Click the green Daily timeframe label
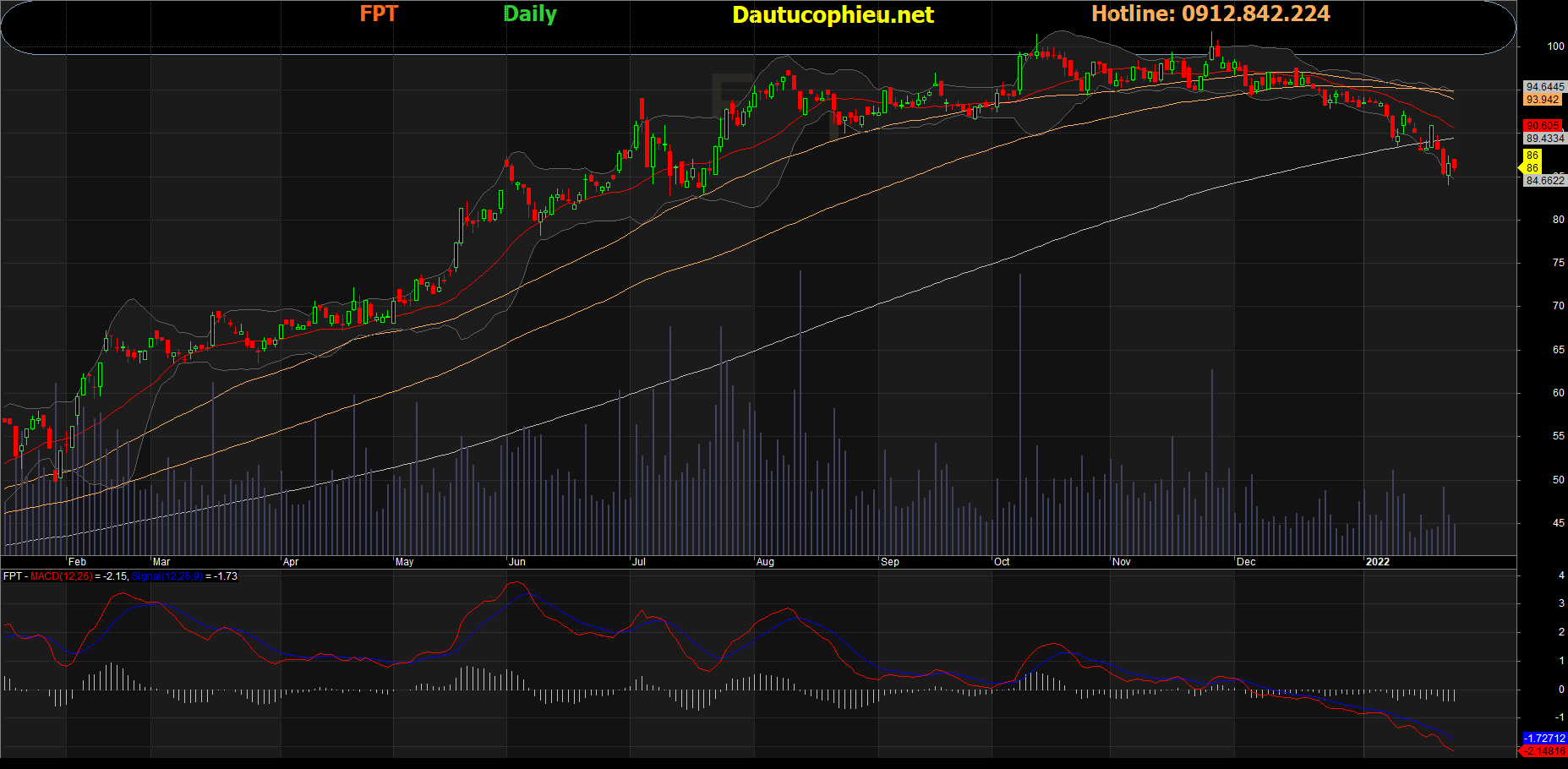 tap(530, 14)
